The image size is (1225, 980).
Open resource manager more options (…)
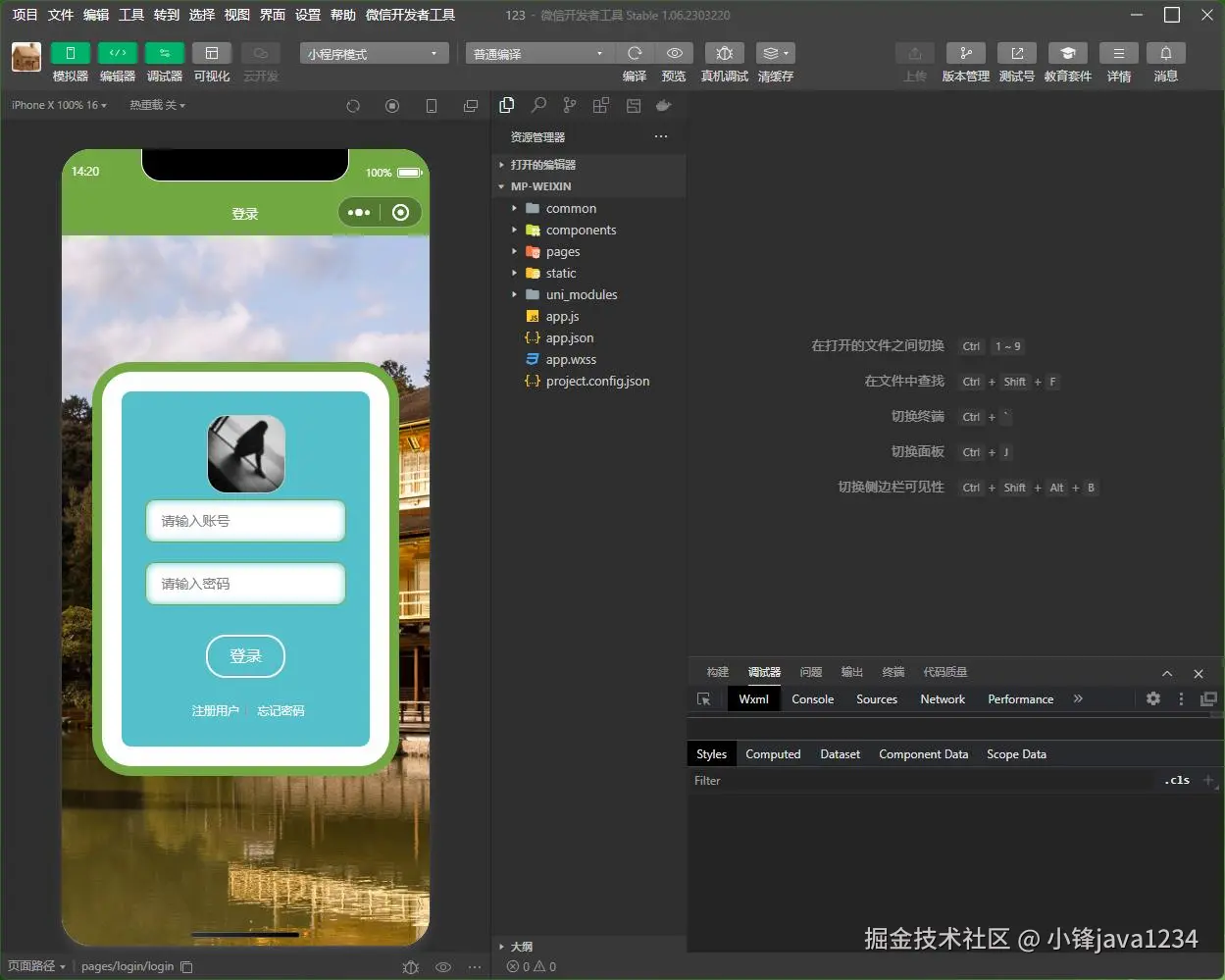coord(661,136)
